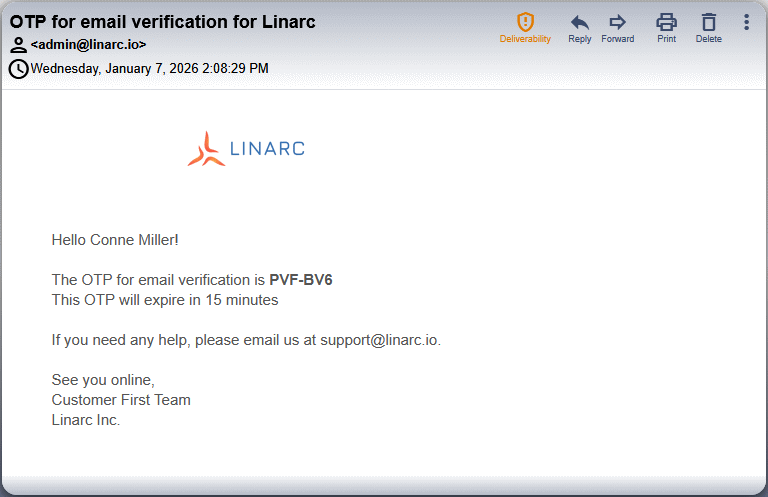The height and width of the screenshot is (497, 768).
Task: Click the 'Linarc Inc.' signature text
Action: tap(86, 420)
